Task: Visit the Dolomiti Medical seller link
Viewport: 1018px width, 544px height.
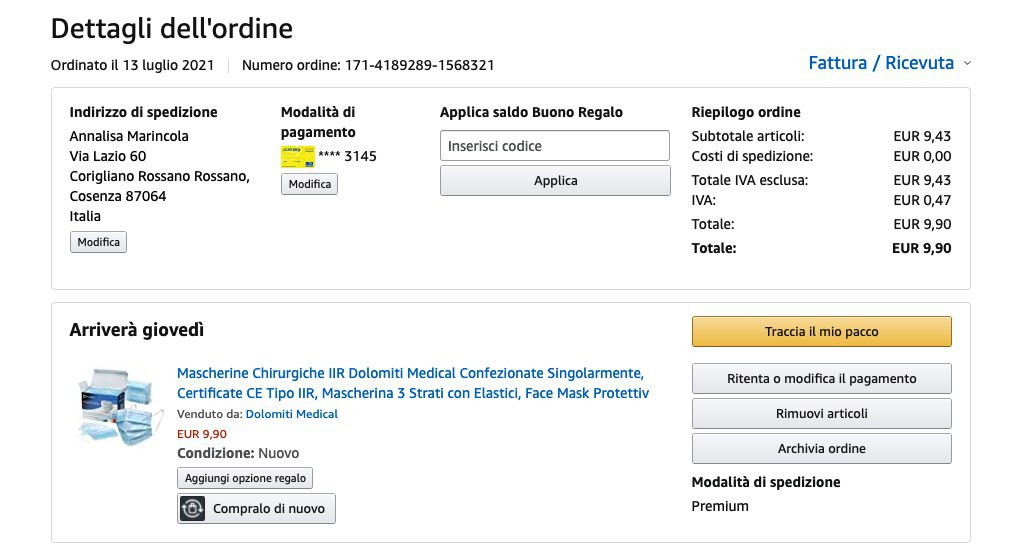Action: click(x=291, y=414)
